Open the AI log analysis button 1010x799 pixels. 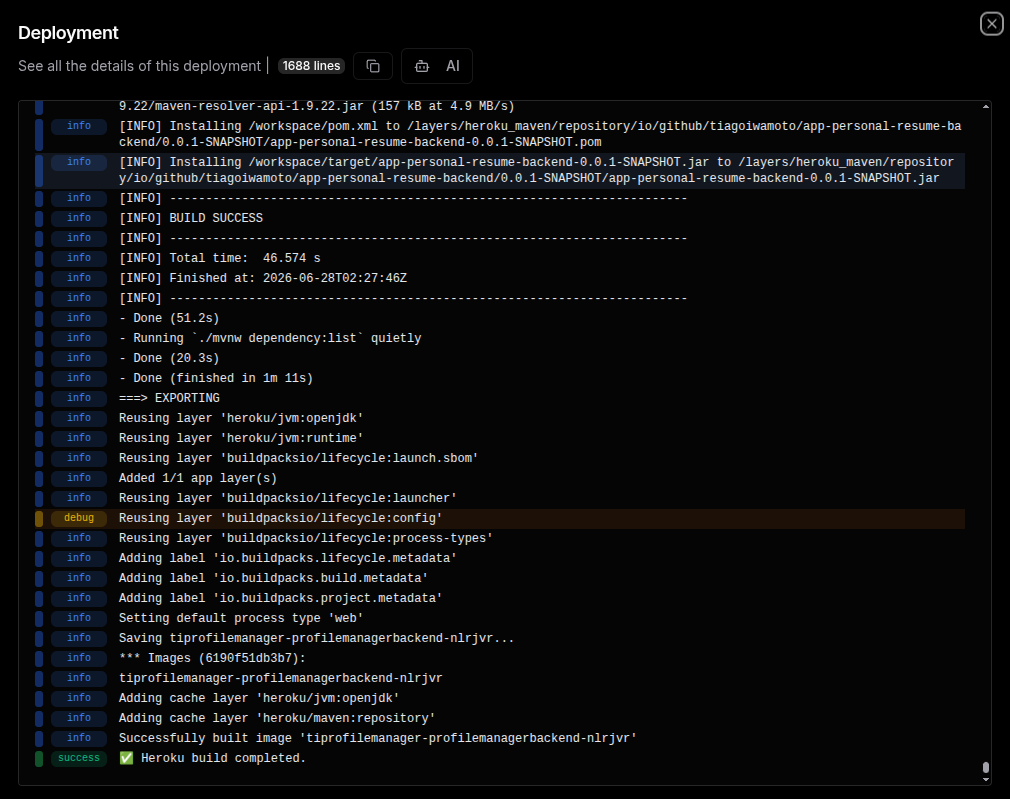coord(437,66)
